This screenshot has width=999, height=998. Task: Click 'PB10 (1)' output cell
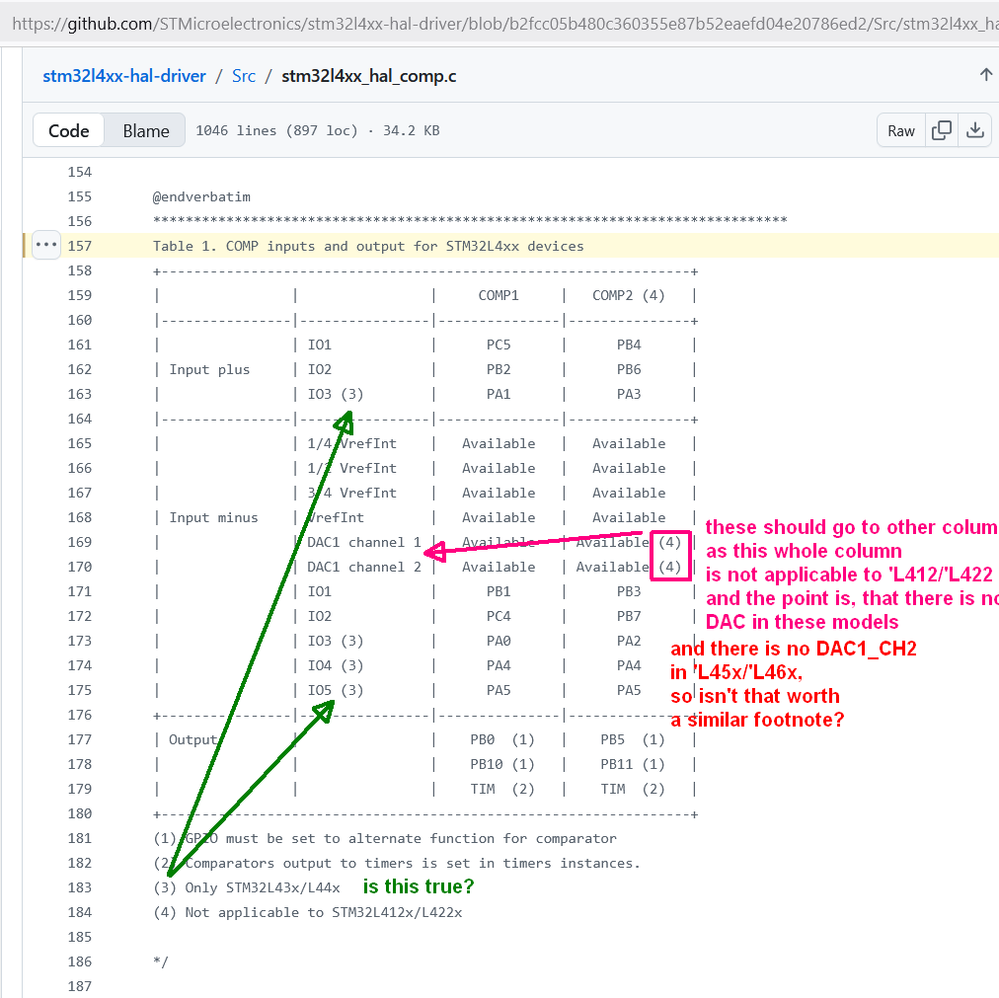(502, 764)
